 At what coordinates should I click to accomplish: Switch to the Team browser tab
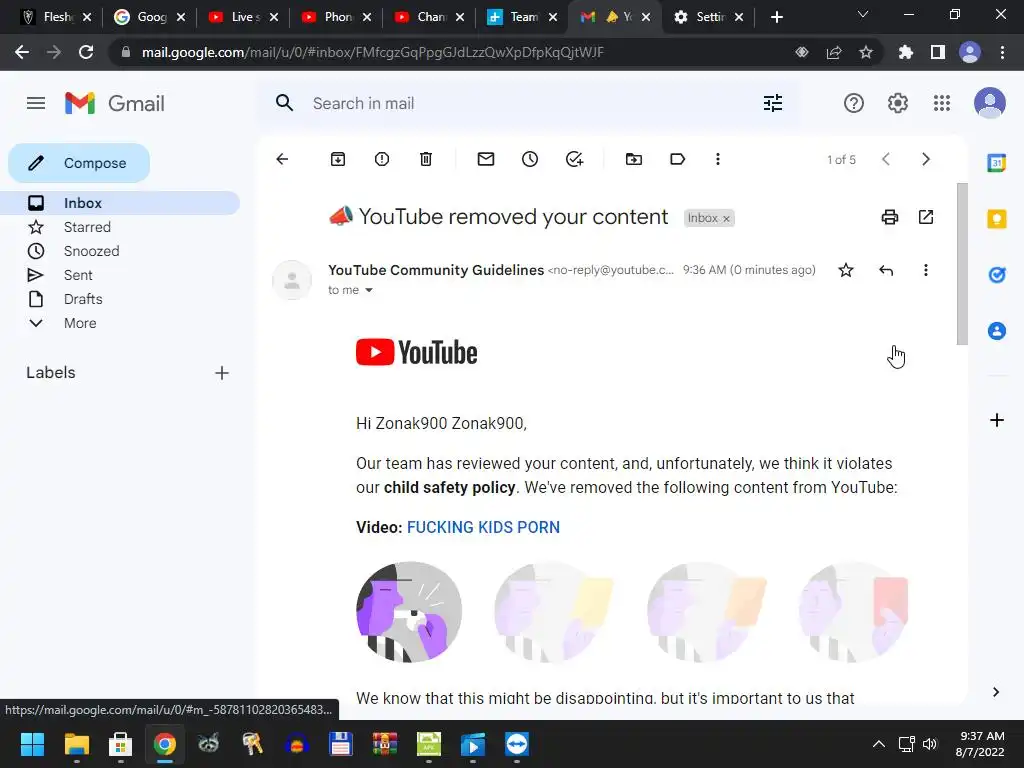click(x=522, y=17)
